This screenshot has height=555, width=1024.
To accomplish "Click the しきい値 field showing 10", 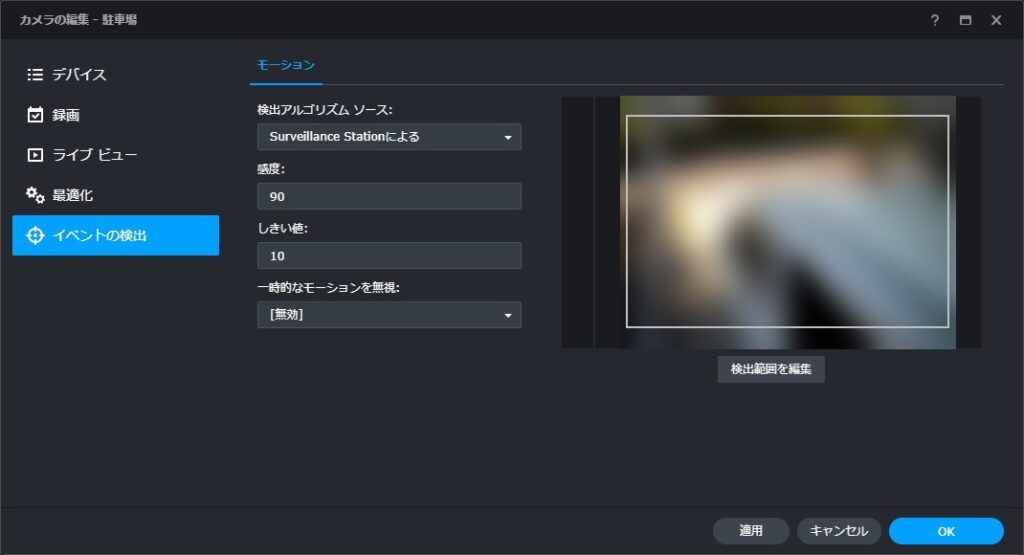I will pyautogui.click(x=389, y=255).
